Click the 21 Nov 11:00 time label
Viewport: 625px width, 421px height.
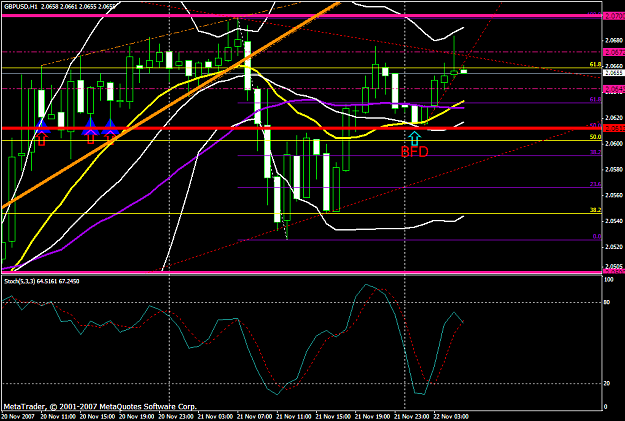[294, 417]
